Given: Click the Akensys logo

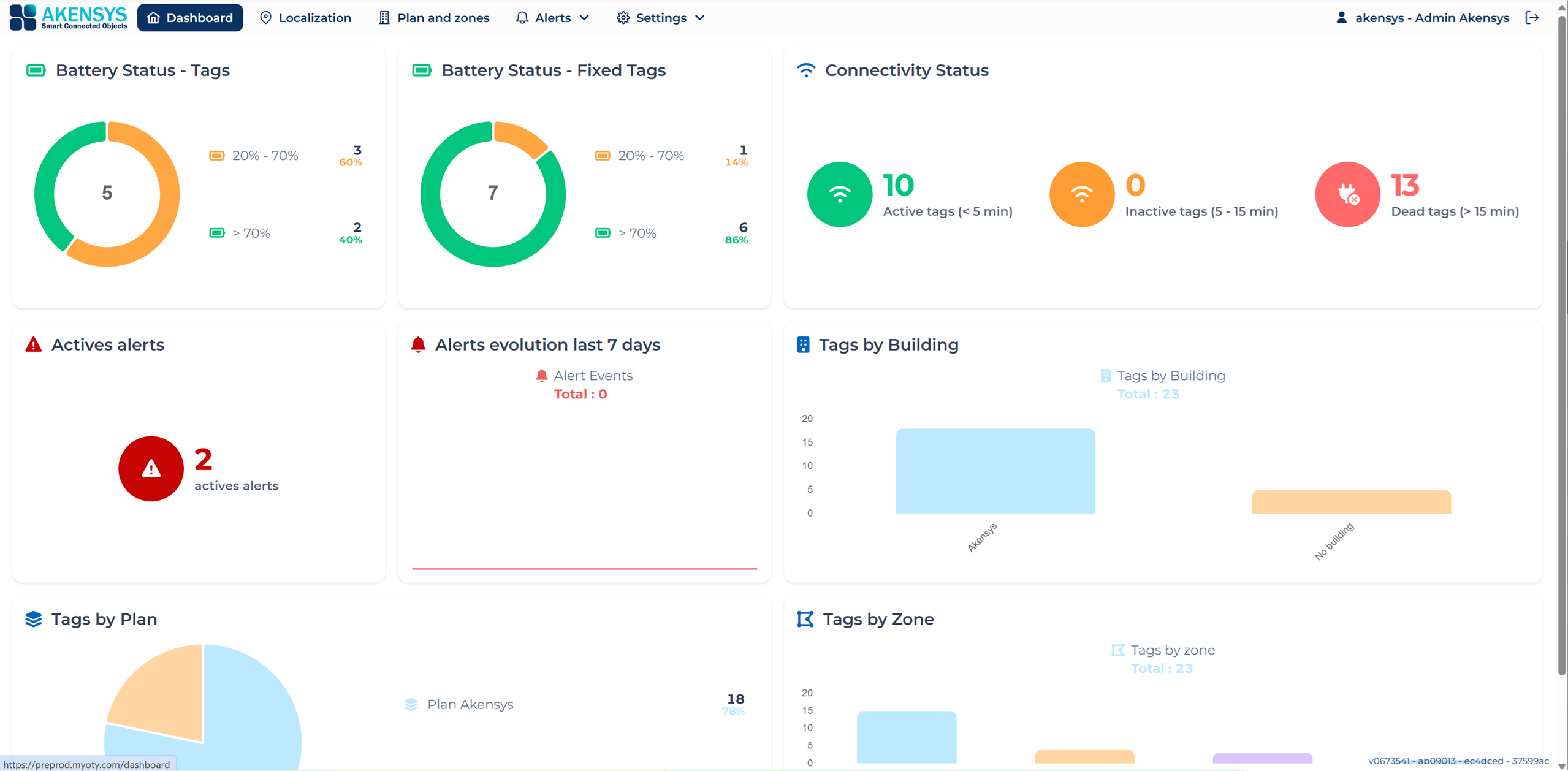Looking at the screenshot, I should click(x=69, y=17).
